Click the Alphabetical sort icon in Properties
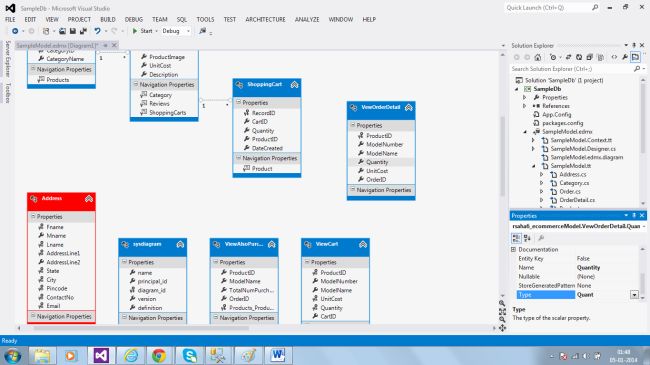The width and height of the screenshot is (650, 365). (x=527, y=238)
